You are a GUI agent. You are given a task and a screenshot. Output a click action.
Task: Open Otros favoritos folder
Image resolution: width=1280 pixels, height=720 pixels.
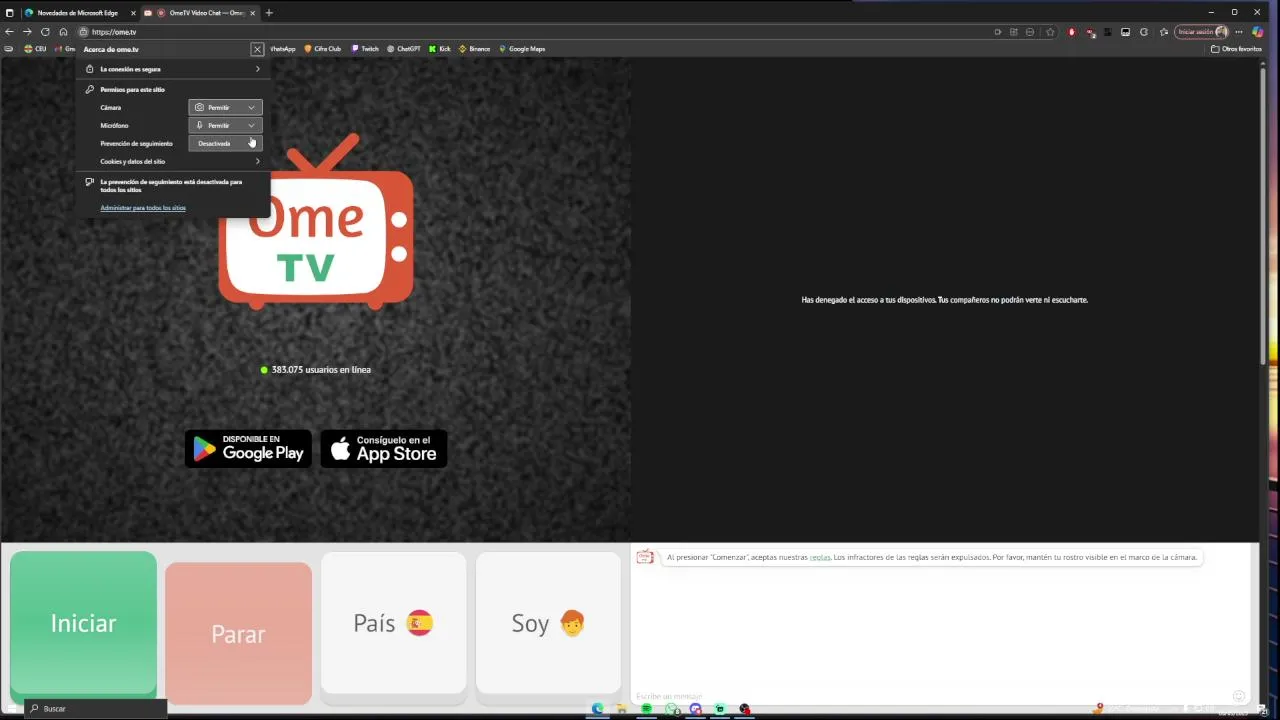tap(1236, 49)
